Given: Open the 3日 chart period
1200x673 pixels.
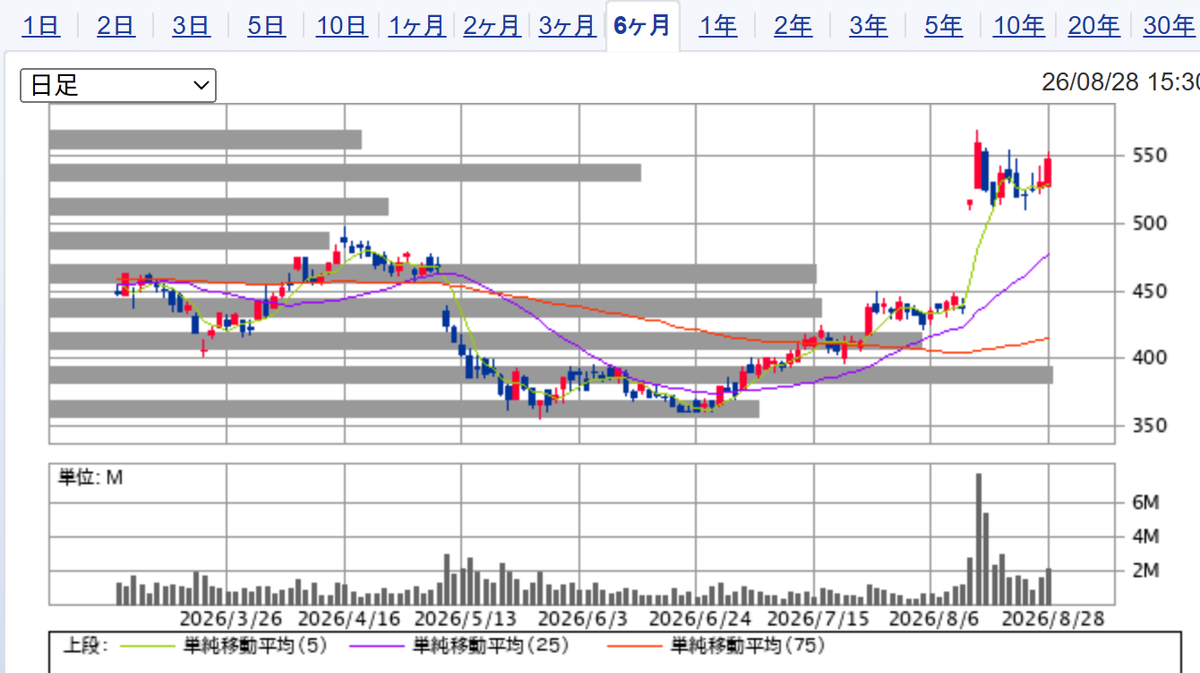Looking at the screenshot, I should tap(191, 26).
